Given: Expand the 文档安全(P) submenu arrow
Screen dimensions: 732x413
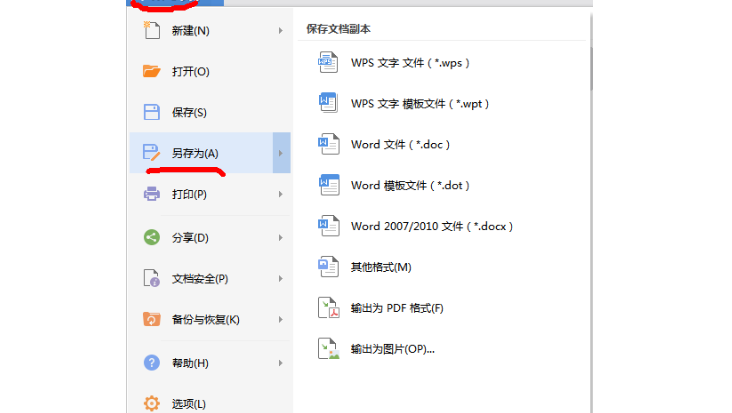Looking at the screenshot, I should (281, 279).
